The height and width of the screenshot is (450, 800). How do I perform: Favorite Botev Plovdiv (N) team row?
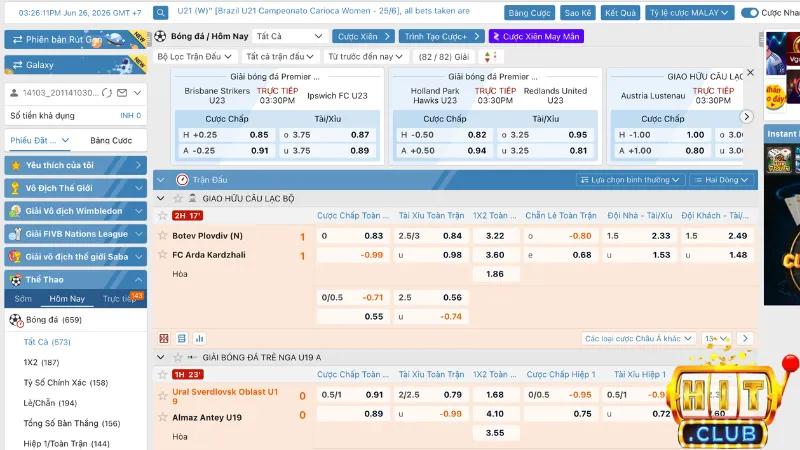[x=162, y=235]
